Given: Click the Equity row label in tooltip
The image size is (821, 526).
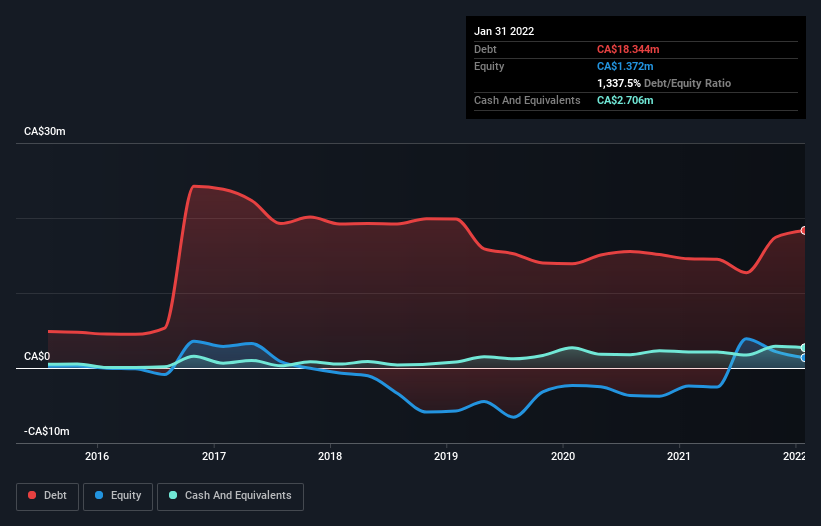Looking at the screenshot, I should 489,66.
